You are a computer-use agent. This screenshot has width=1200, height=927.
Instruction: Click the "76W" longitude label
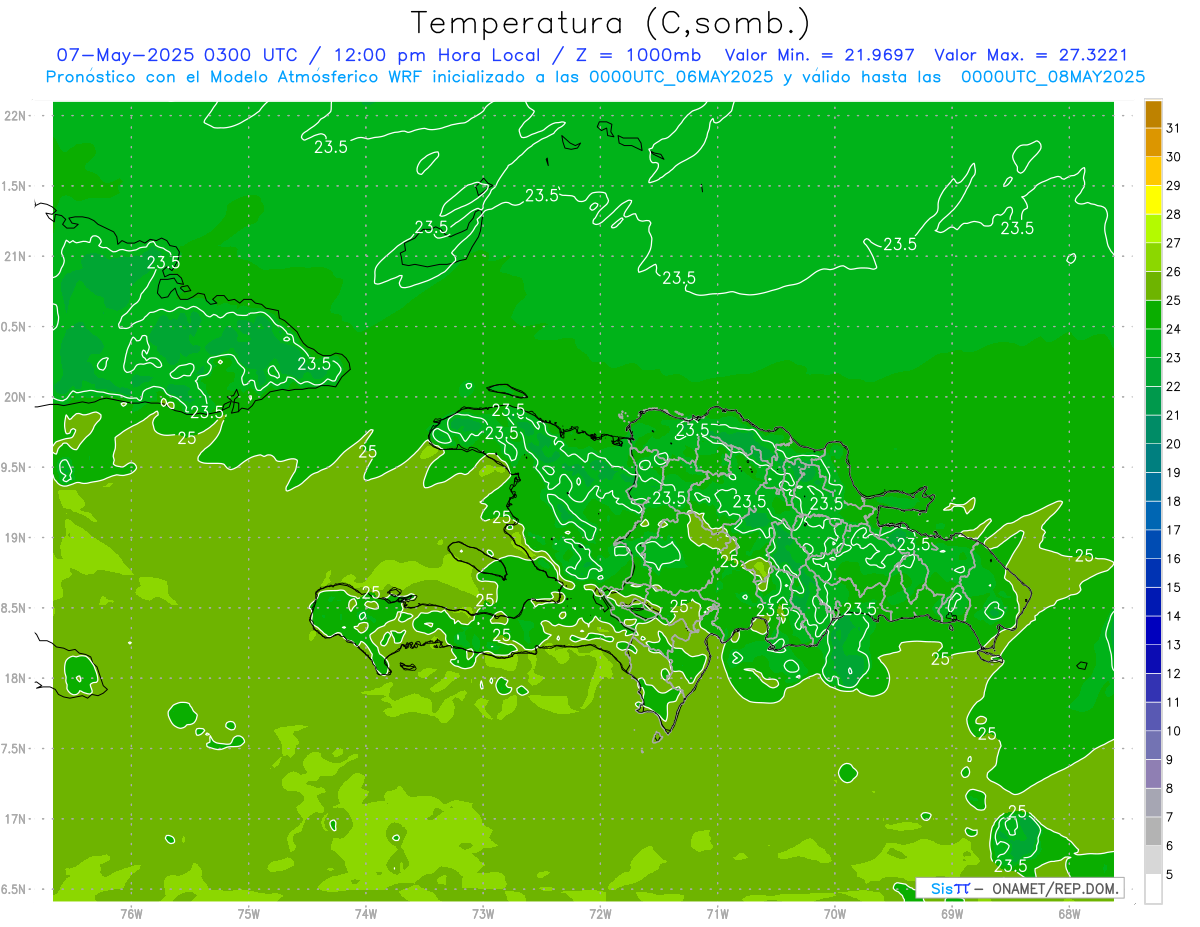click(x=131, y=914)
